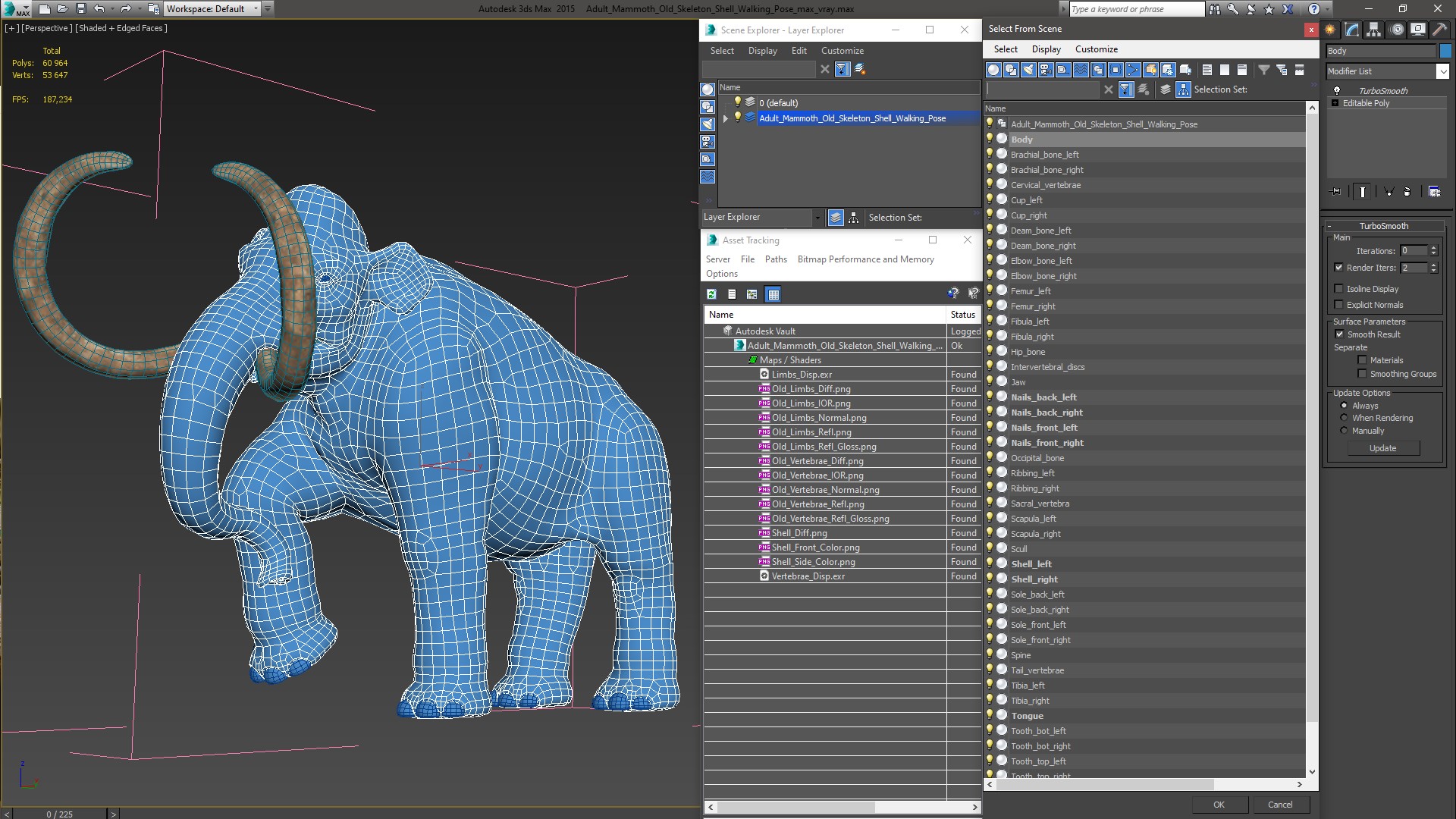Click the Search binoculars icon in title bar
The height and width of the screenshot is (819, 1456).
[x=1215, y=9]
